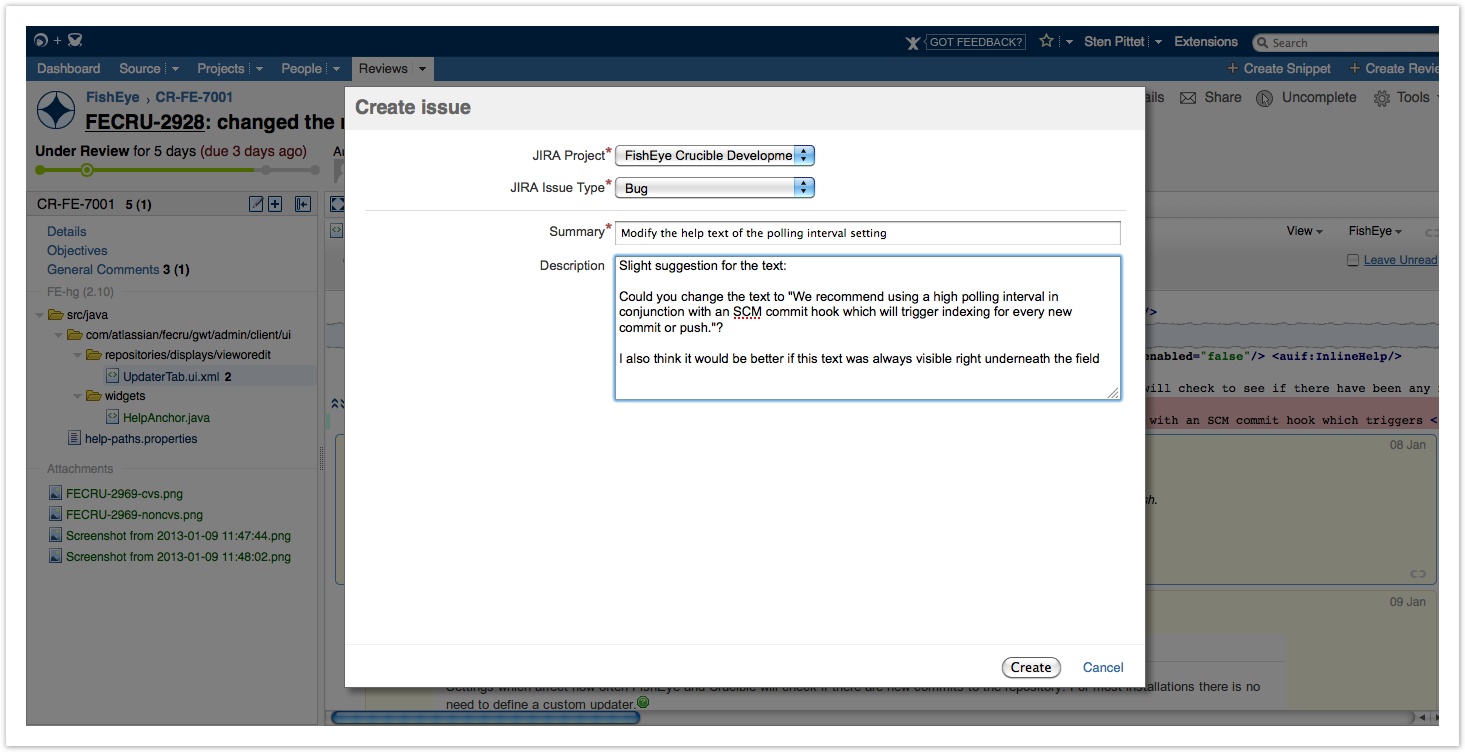This screenshot has width=1465, height=752.
Task: Click the review progress timeline marker
Action: [87, 170]
